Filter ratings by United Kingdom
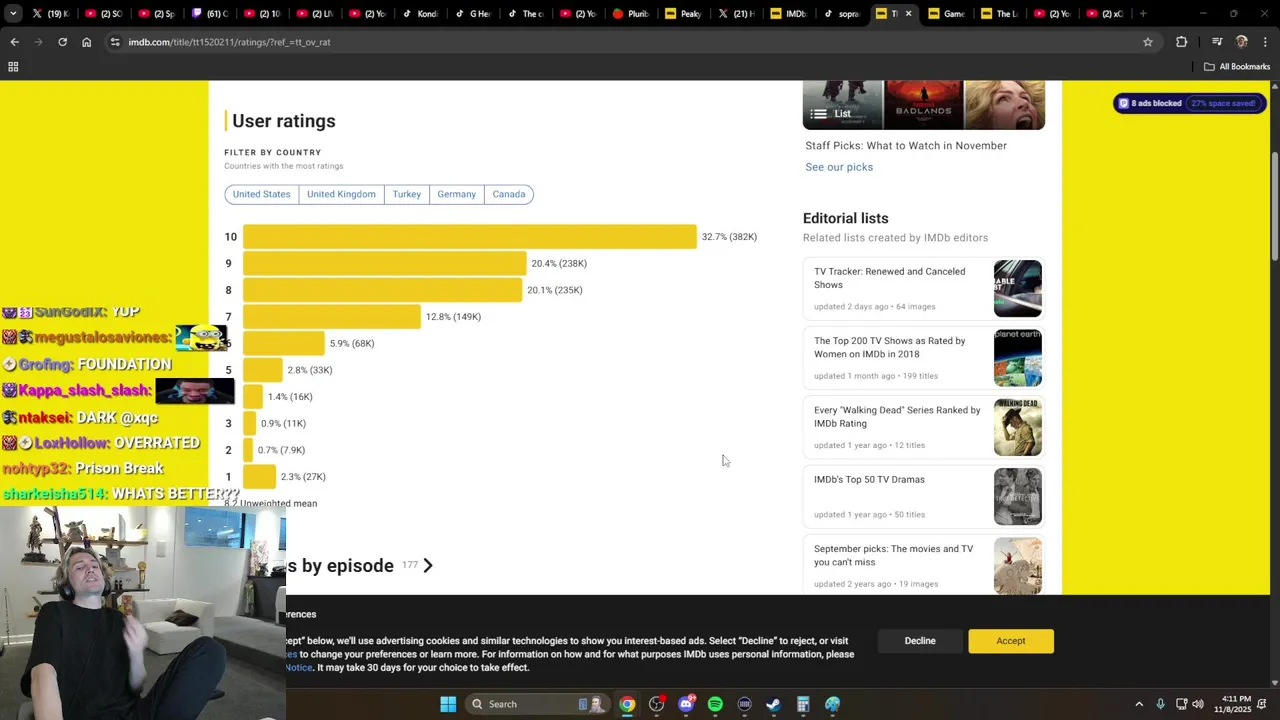1280x720 pixels. [x=341, y=194]
